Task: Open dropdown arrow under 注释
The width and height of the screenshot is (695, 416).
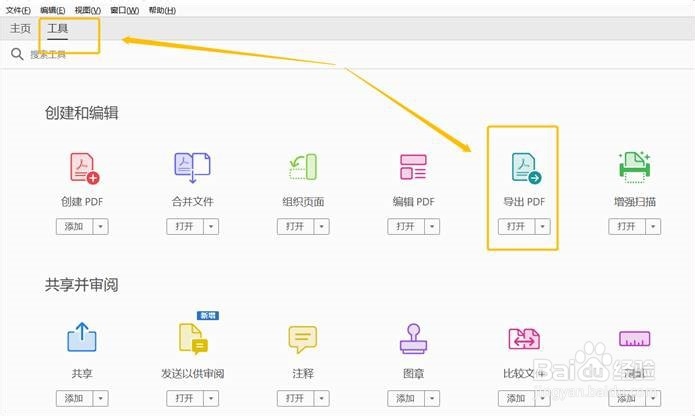Action: [321, 398]
